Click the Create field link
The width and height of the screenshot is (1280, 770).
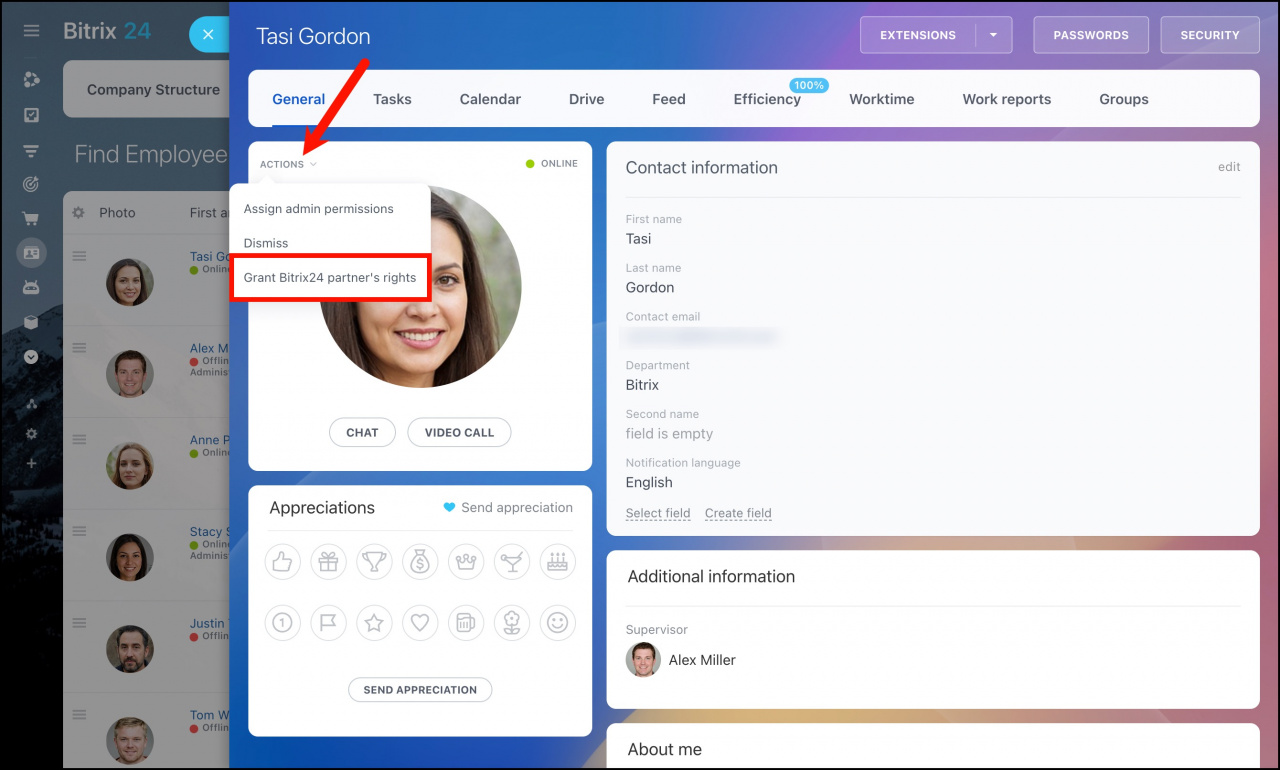click(x=738, y=513)
